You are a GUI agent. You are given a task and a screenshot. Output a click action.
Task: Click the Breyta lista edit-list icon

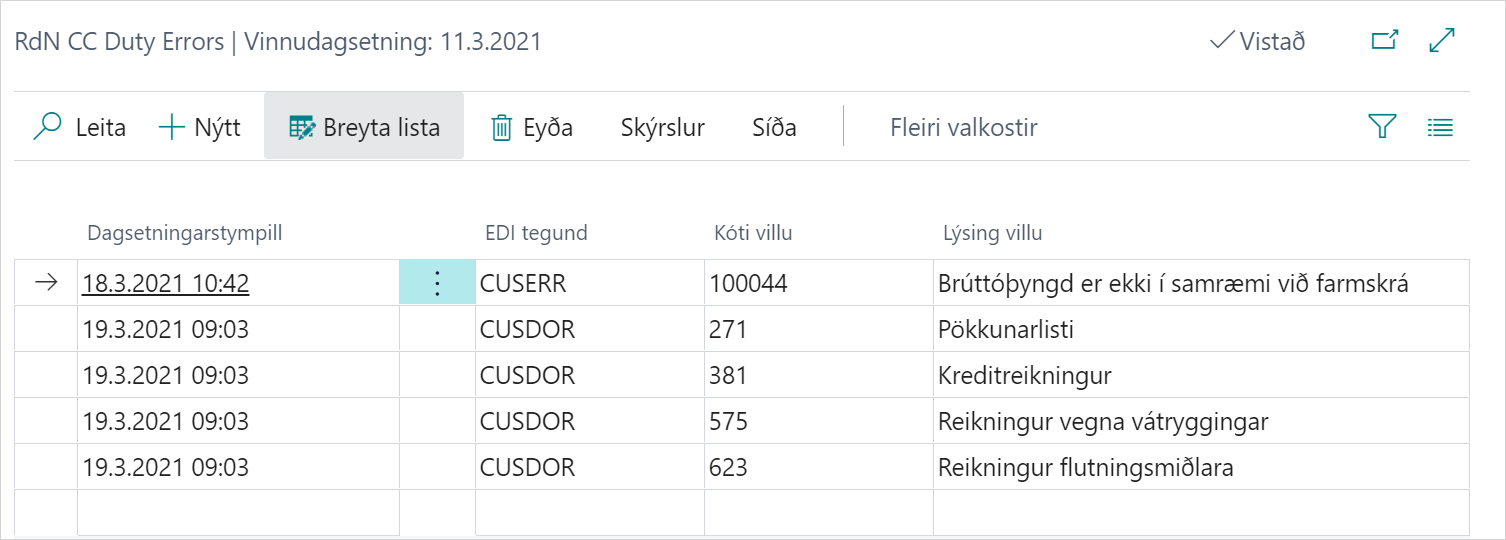[301, 128]
